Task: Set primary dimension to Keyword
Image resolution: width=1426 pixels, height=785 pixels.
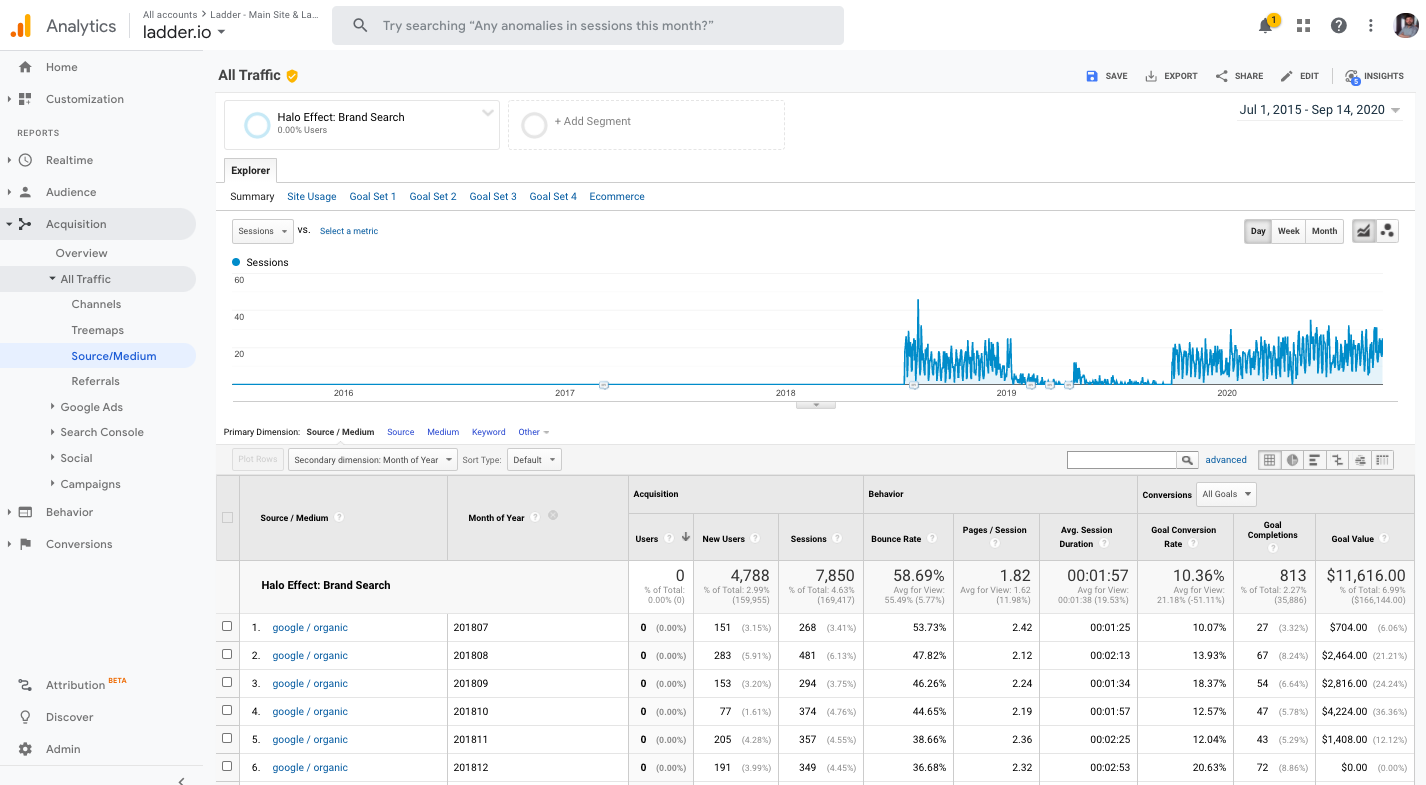Action: point(489,432)
